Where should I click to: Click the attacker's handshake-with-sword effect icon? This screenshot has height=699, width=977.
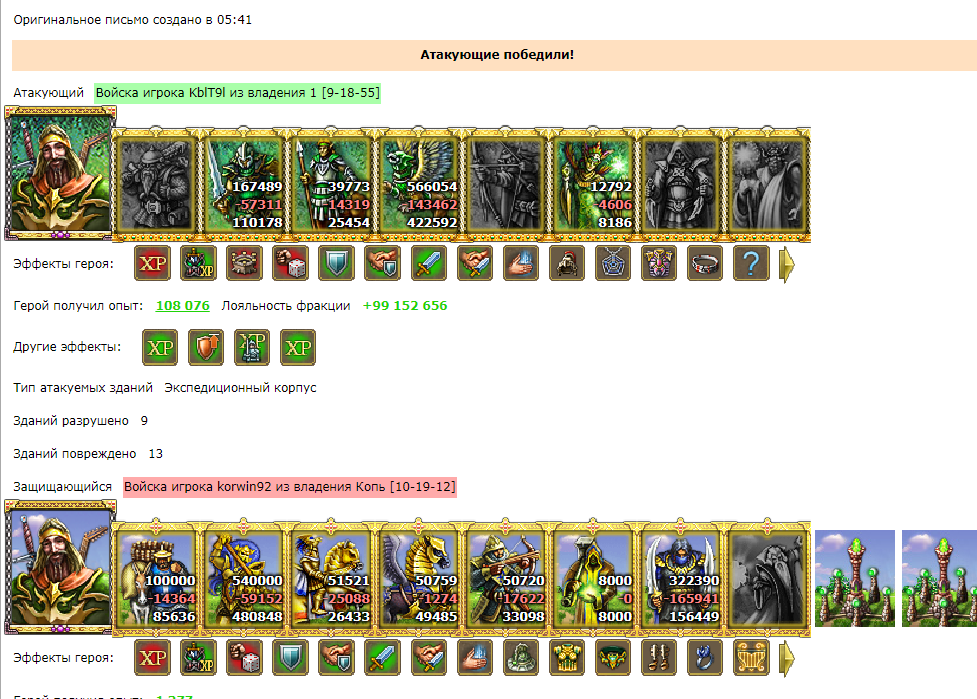475,264
